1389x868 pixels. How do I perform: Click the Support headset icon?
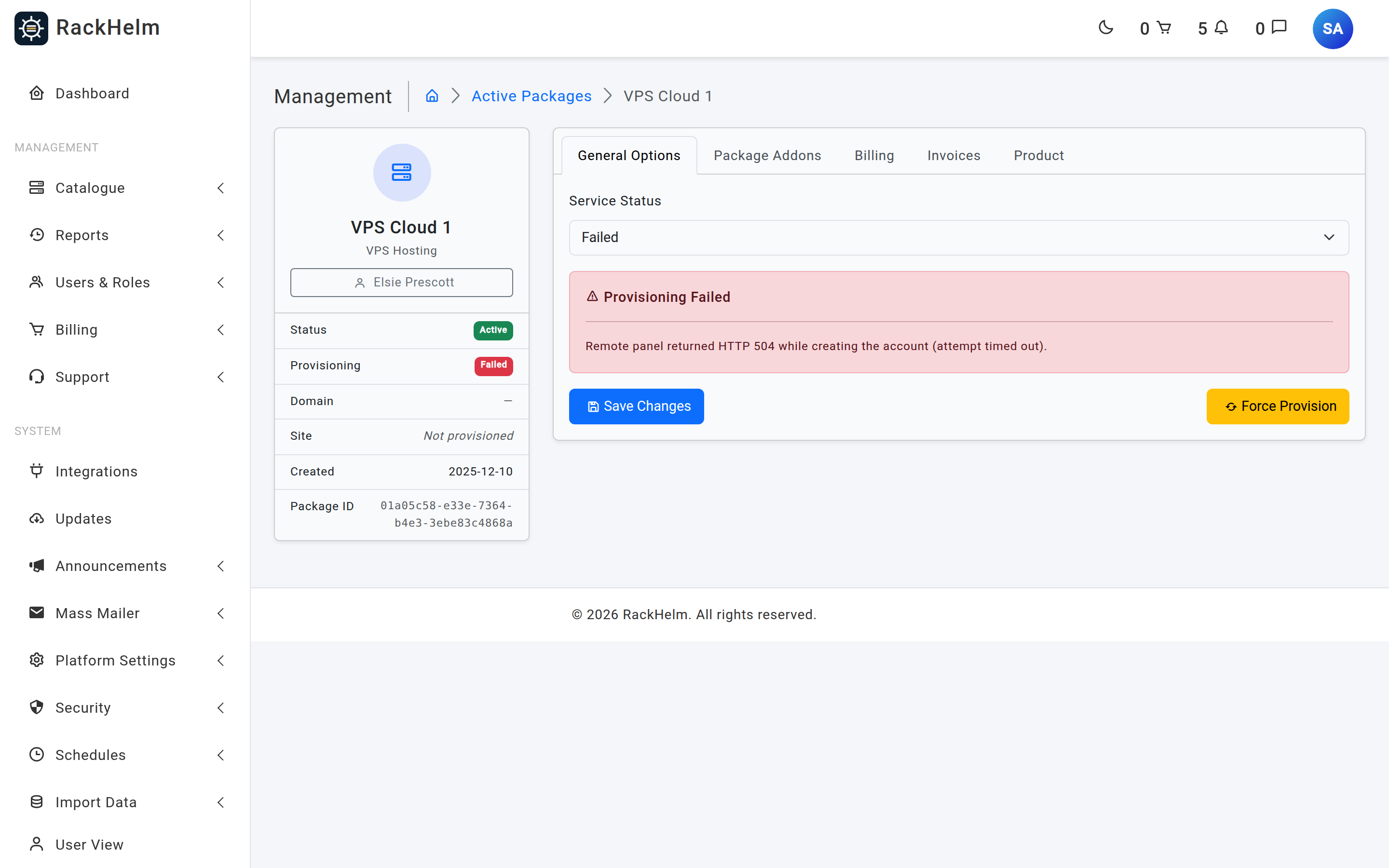point(37,377)
